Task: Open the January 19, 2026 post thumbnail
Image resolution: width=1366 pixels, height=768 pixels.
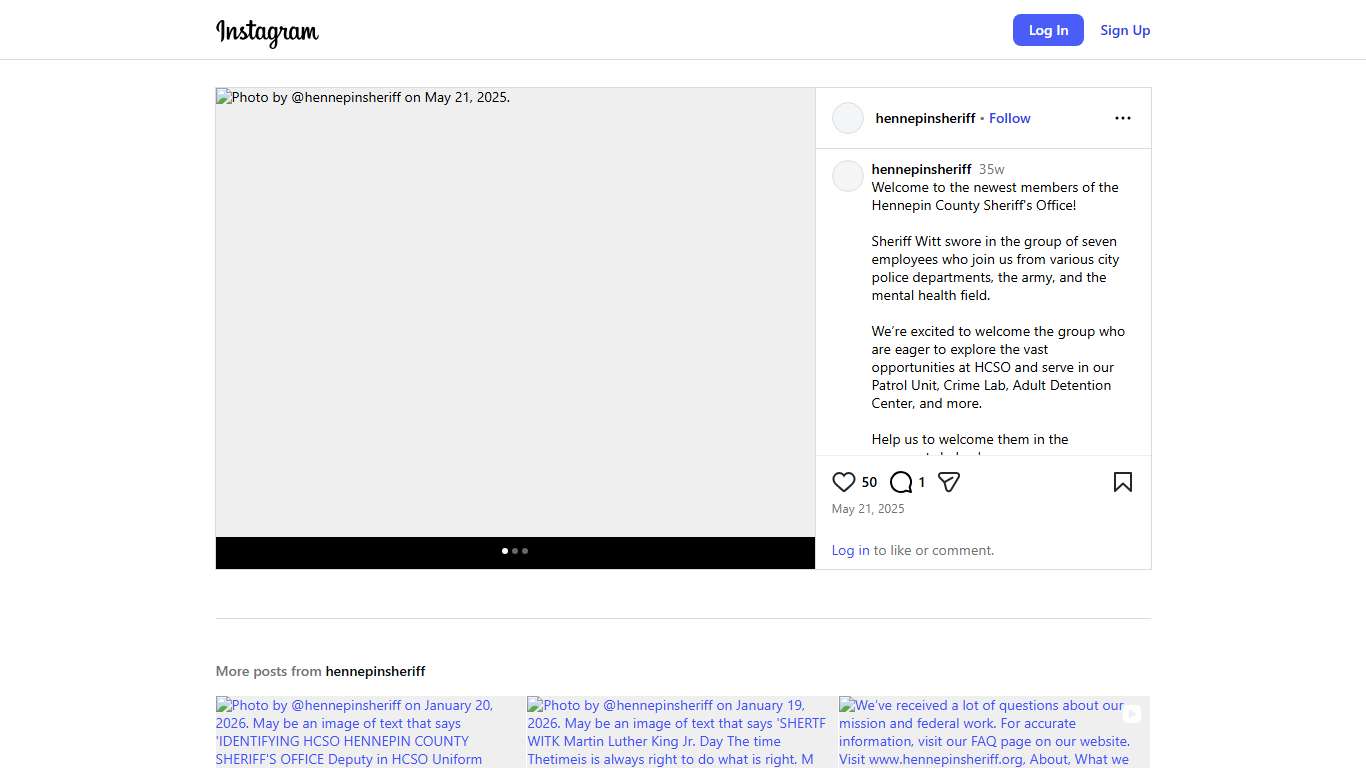Action: pyautogui.click(x=682, y=732)
